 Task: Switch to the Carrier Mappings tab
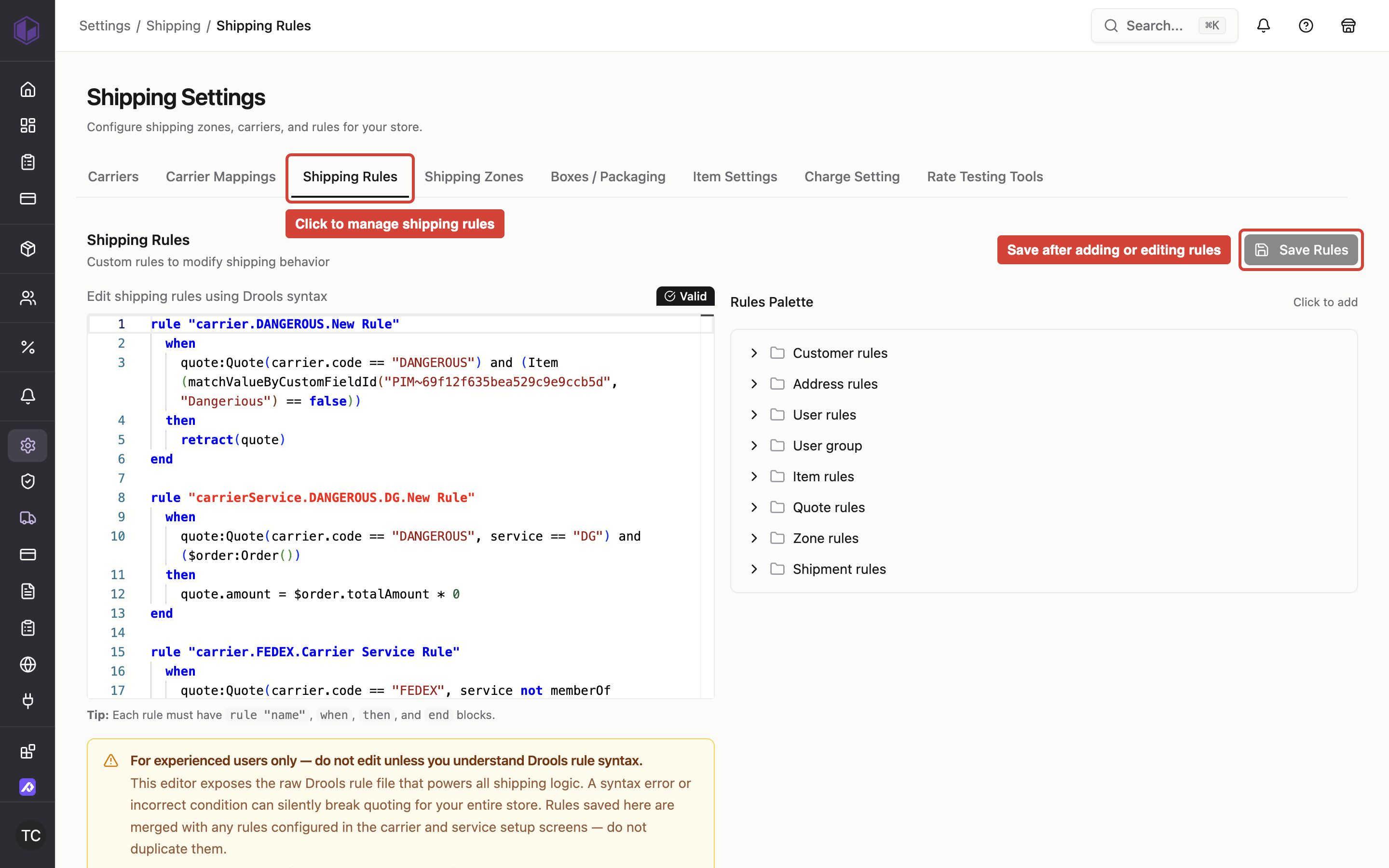220,177
